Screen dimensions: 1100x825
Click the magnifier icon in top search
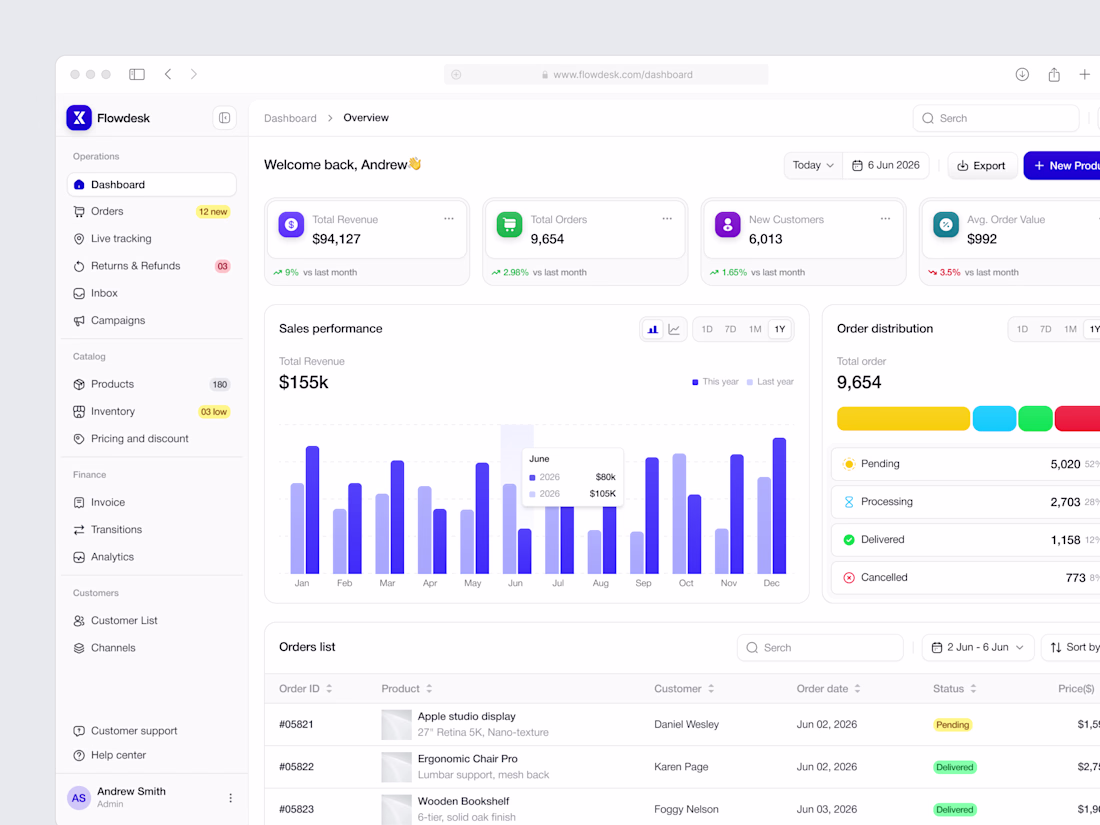[x=927, y=119]
